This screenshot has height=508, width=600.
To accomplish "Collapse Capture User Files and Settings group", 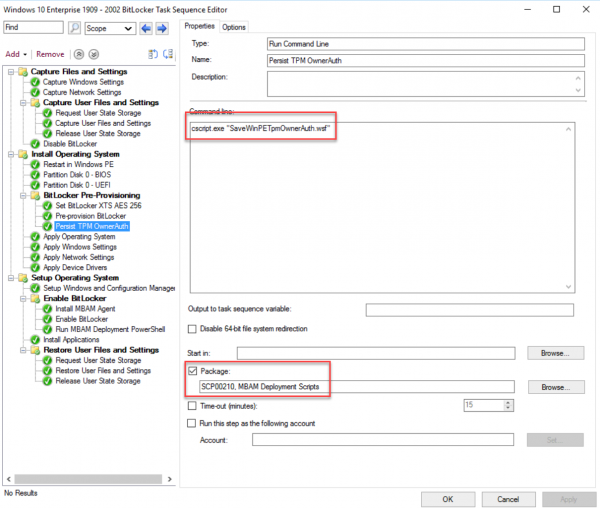I will (x=23, y=103).
